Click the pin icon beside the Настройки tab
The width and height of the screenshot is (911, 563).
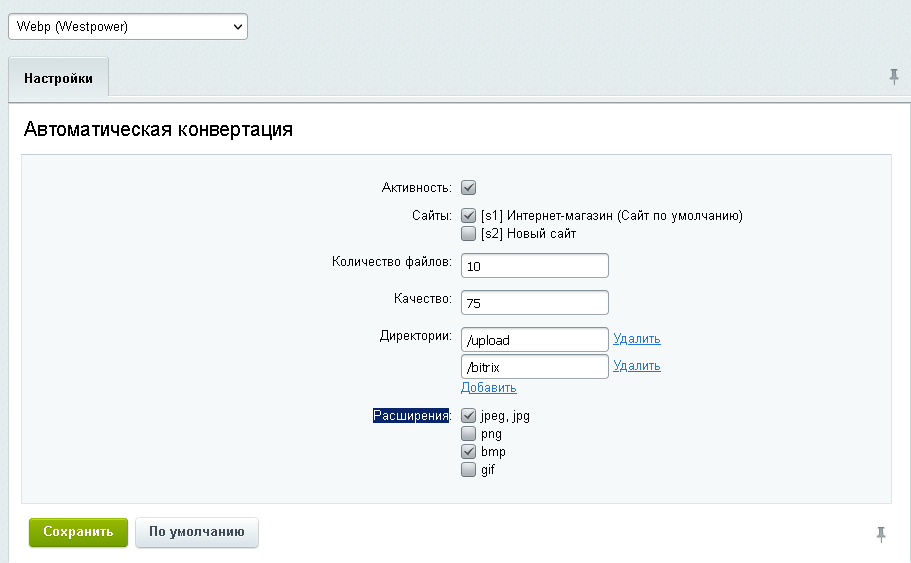click(894, 77)
